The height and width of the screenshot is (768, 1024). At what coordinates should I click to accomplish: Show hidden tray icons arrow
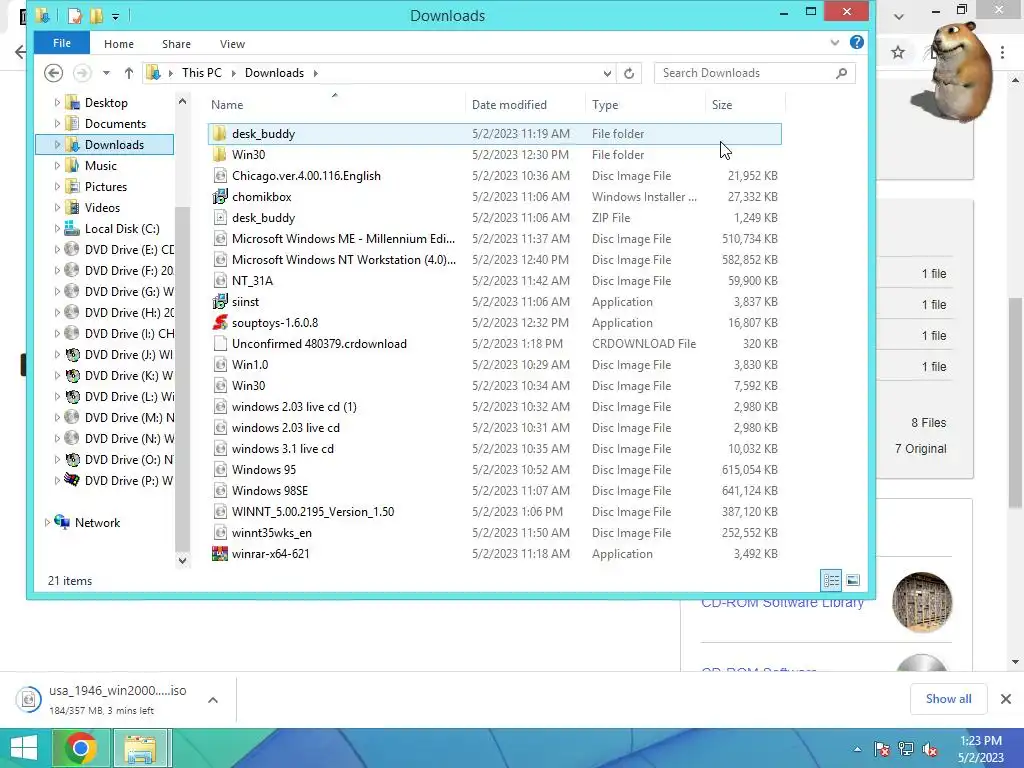pos(857,749)
